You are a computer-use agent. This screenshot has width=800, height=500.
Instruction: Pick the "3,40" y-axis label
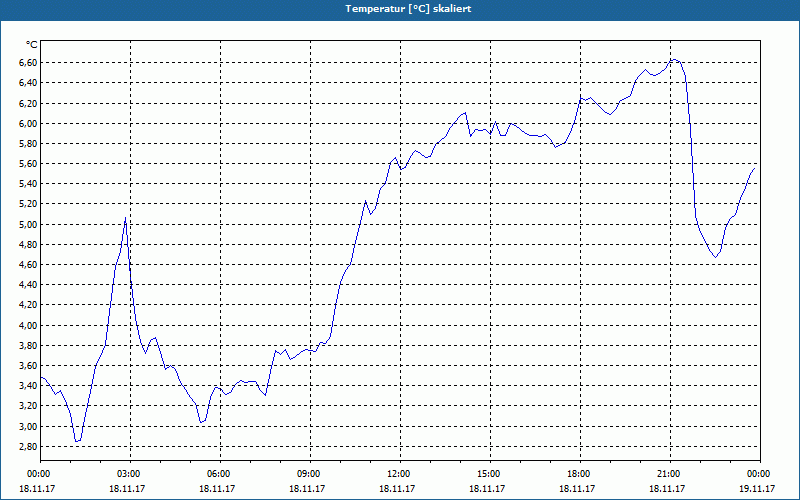[29, 386]
